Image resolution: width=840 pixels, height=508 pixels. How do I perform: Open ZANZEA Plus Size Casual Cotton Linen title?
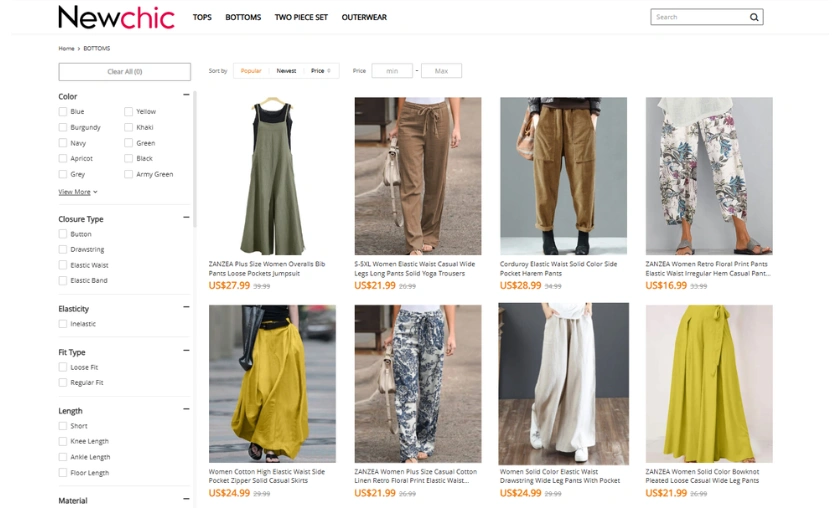coord(415,476)
